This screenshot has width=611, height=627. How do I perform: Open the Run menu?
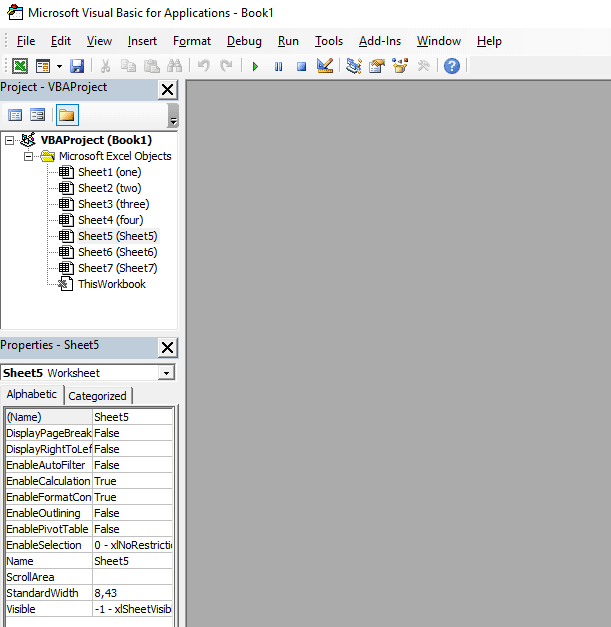coord(288,41)
